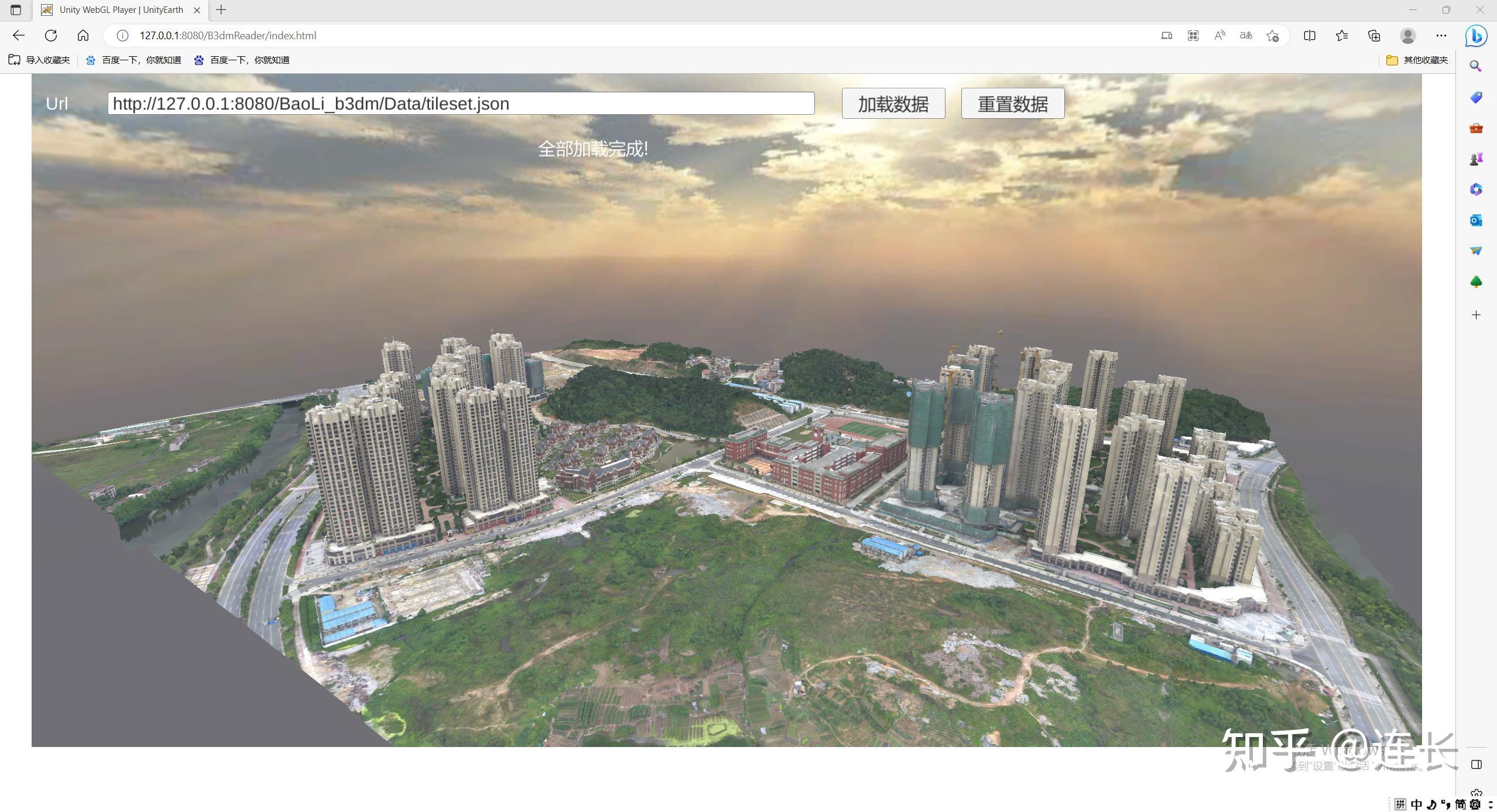
Task: Open the Drop sidebar panel
Action: point(1476,251)
